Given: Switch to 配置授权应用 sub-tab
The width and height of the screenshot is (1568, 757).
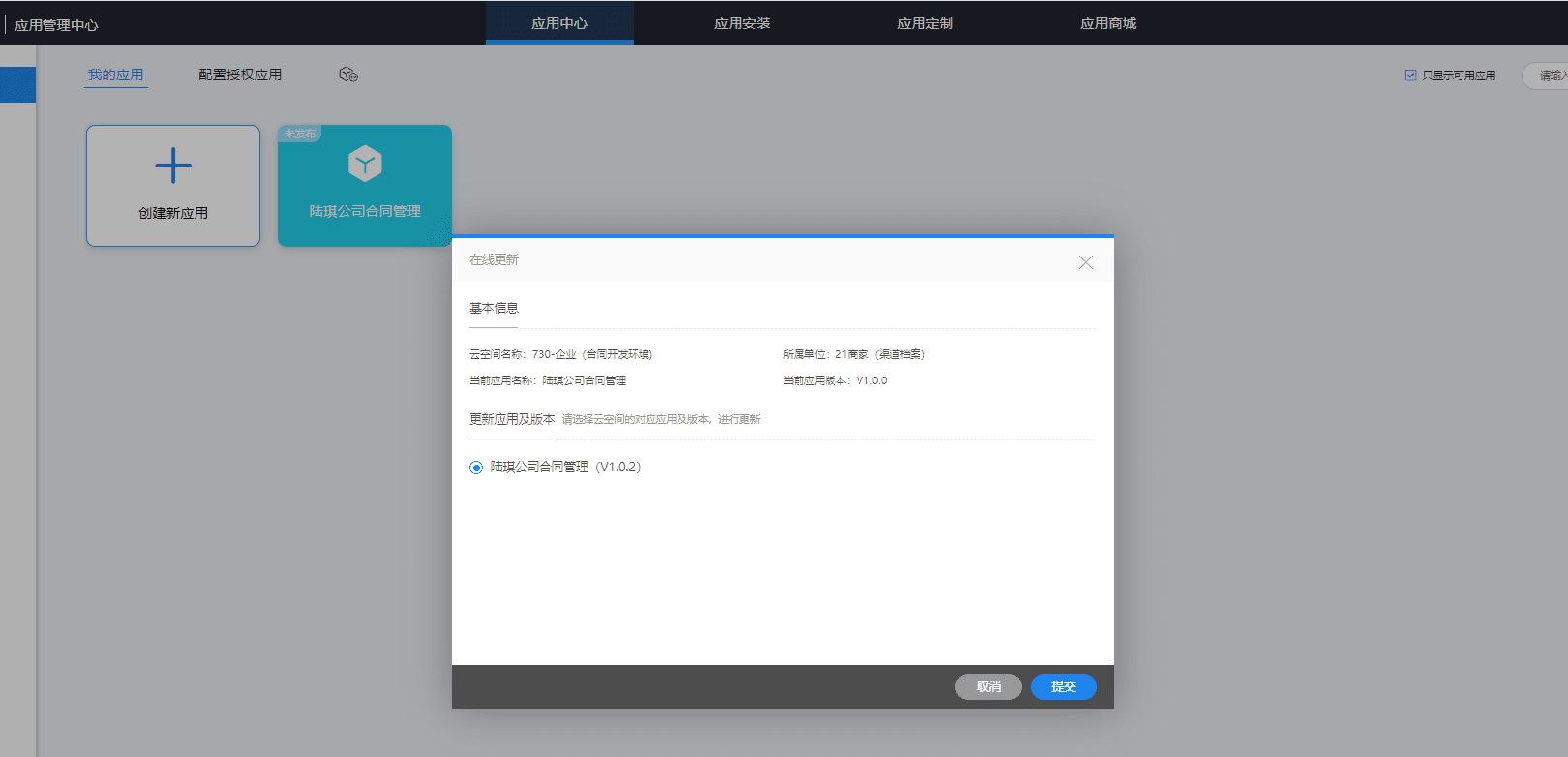Looking at the screenshot, I should tap(240, 75).
